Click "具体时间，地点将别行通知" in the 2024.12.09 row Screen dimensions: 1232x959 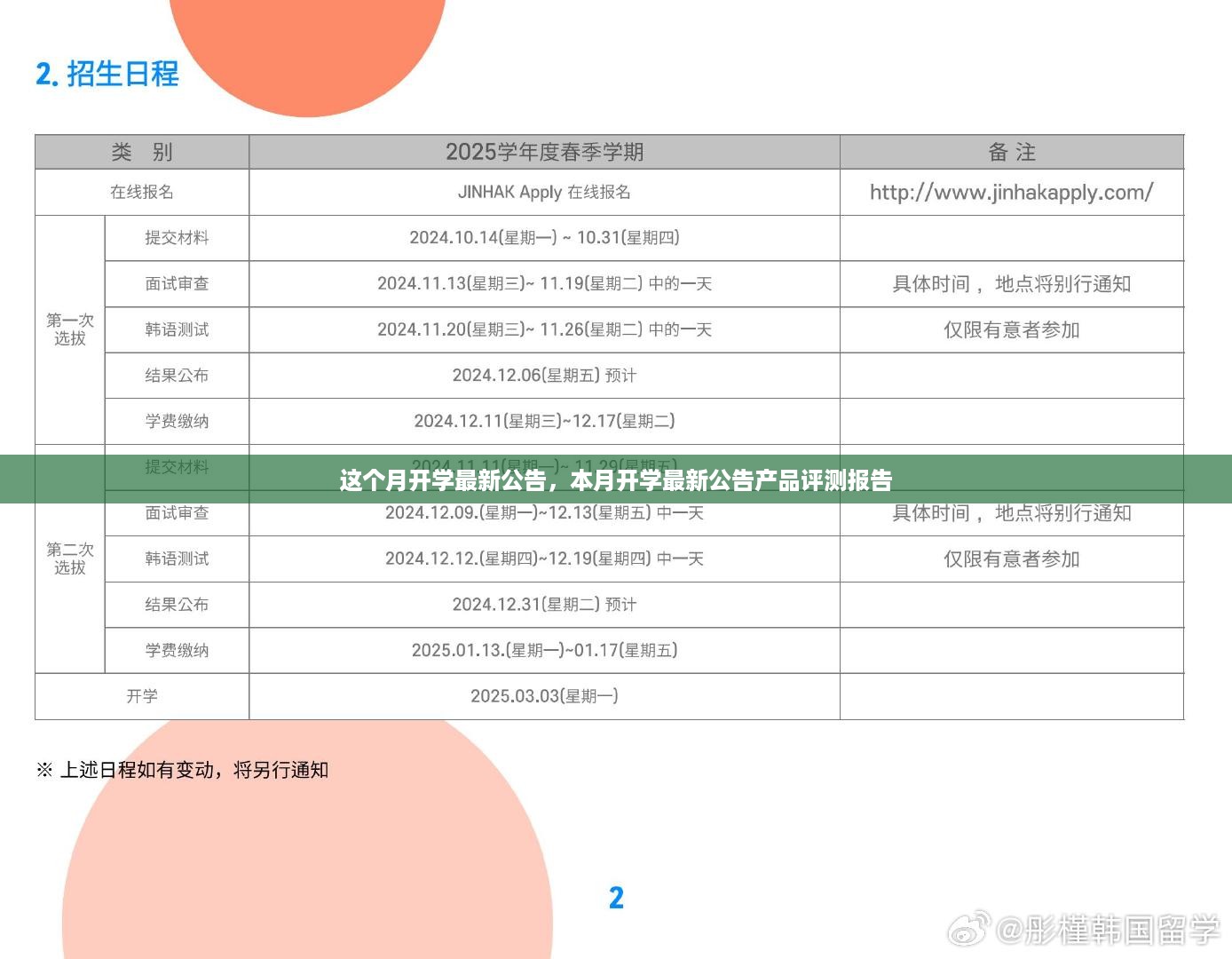[1012, 512]
